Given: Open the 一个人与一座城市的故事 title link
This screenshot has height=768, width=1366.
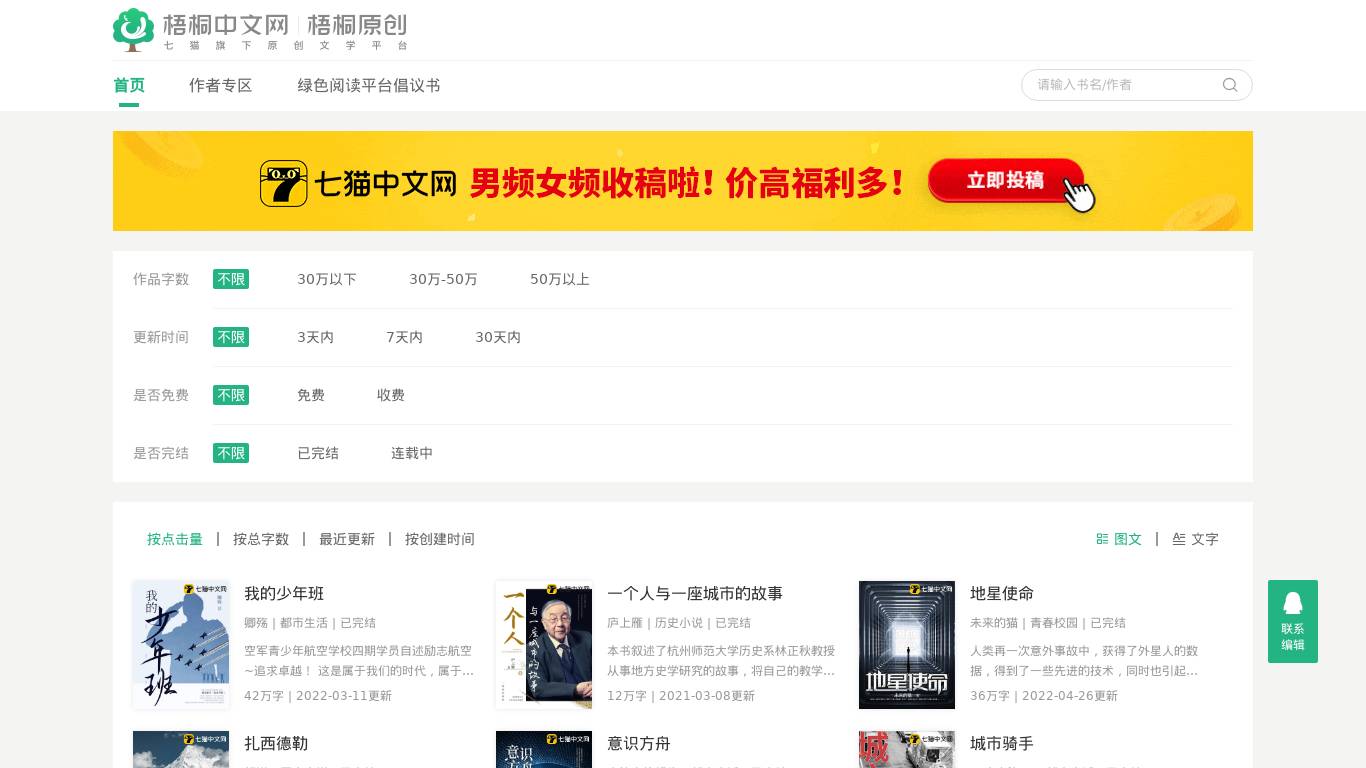Looking at the screenshot, I should pyautogui.click(x=695, y=594).
